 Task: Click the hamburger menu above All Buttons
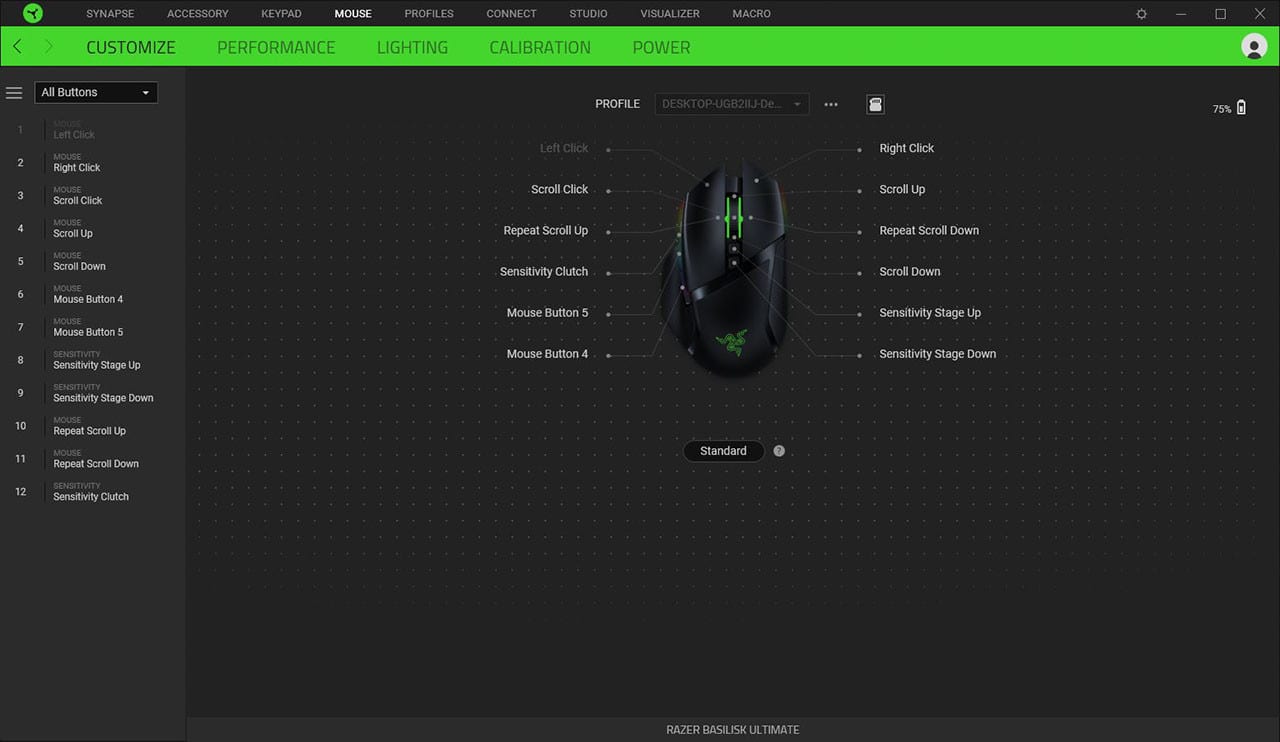pos(14,92)
